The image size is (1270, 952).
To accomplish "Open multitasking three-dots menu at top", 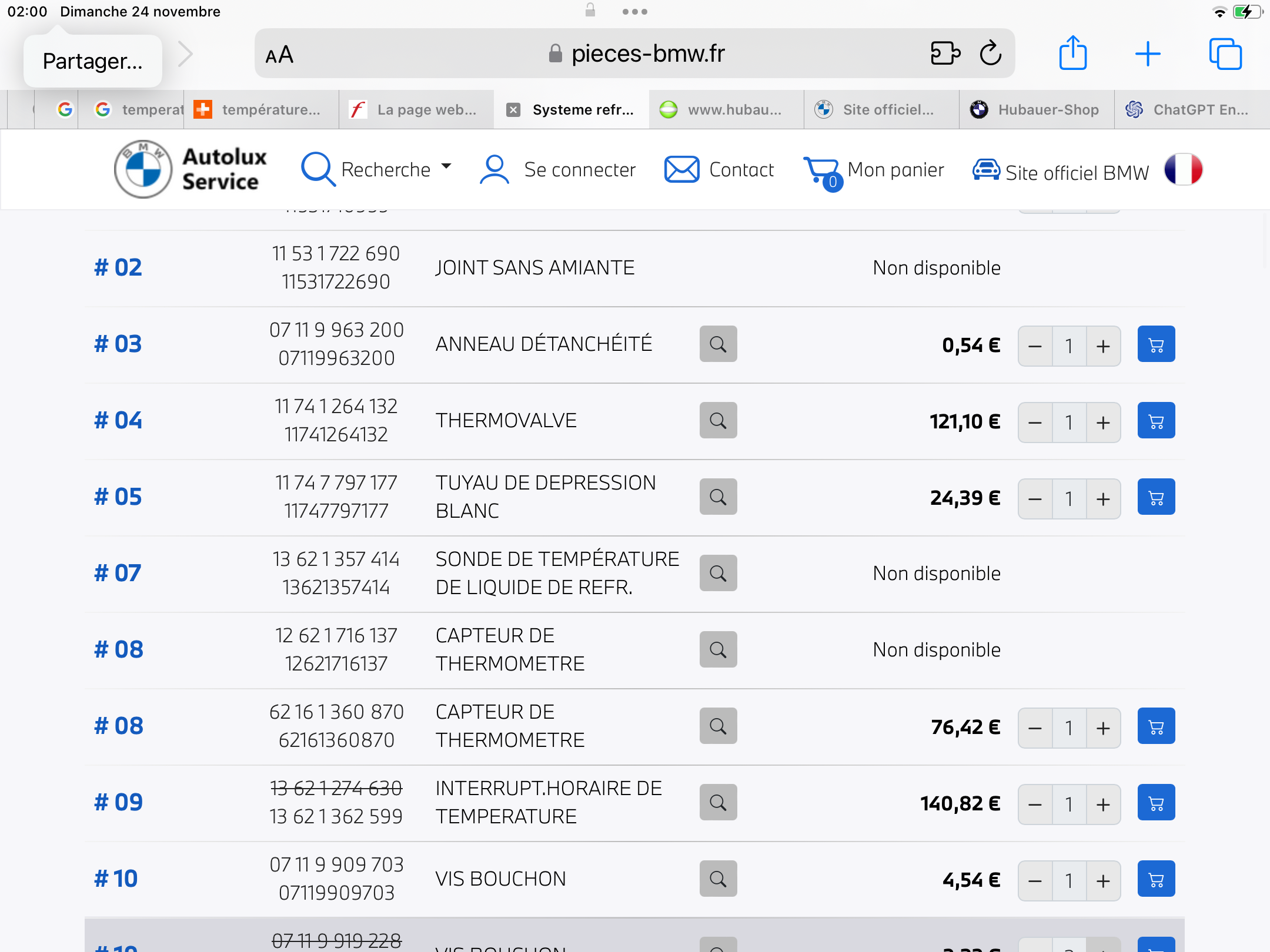I will coord(635,12).
